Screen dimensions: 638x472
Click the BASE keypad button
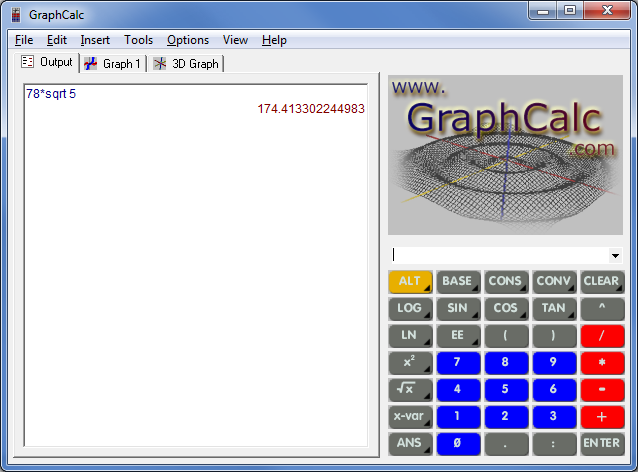pos(458,282)
